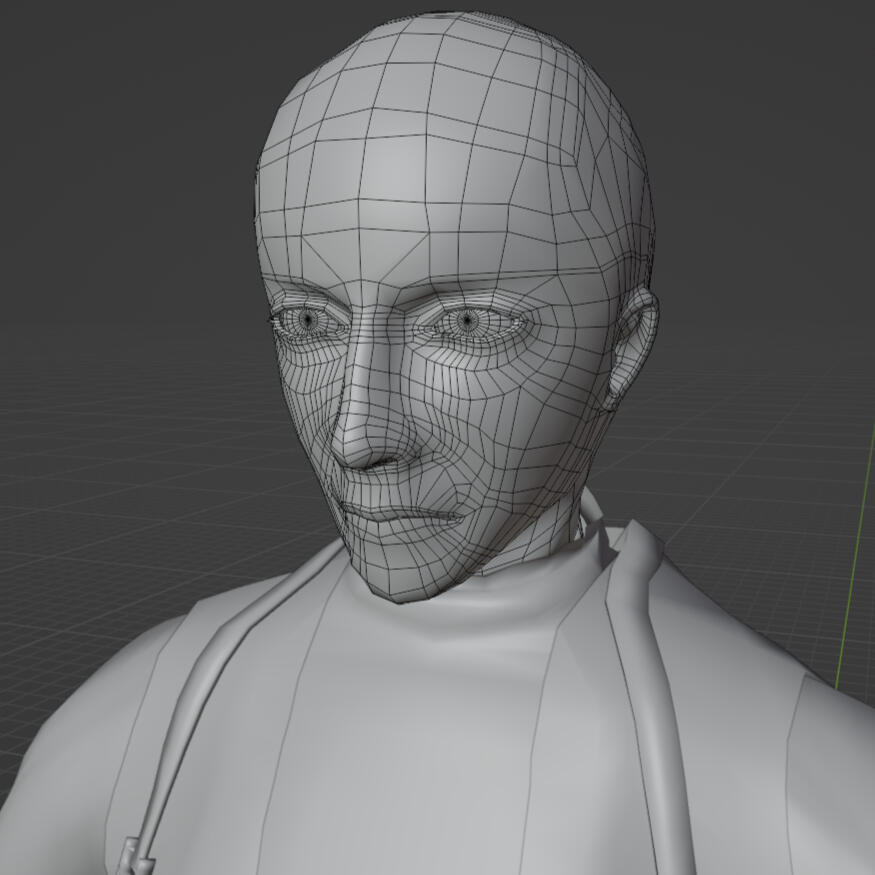Select the chin of the head mesh
Image resolution: width=875 pixels, height=875 pixels.
pos(398,582)
